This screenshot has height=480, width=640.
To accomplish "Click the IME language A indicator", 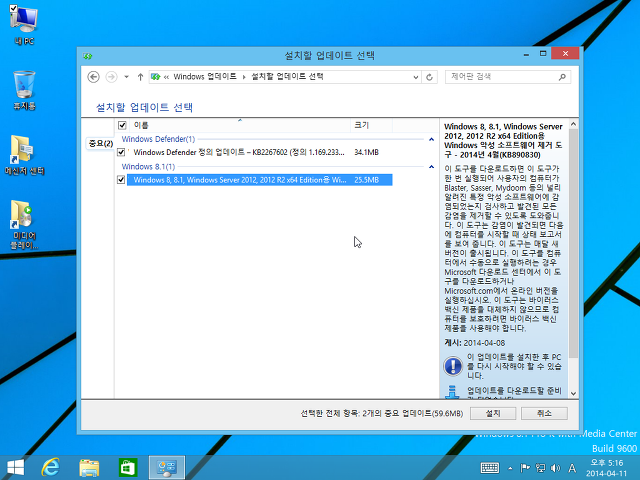I will (x=572, y=468).
